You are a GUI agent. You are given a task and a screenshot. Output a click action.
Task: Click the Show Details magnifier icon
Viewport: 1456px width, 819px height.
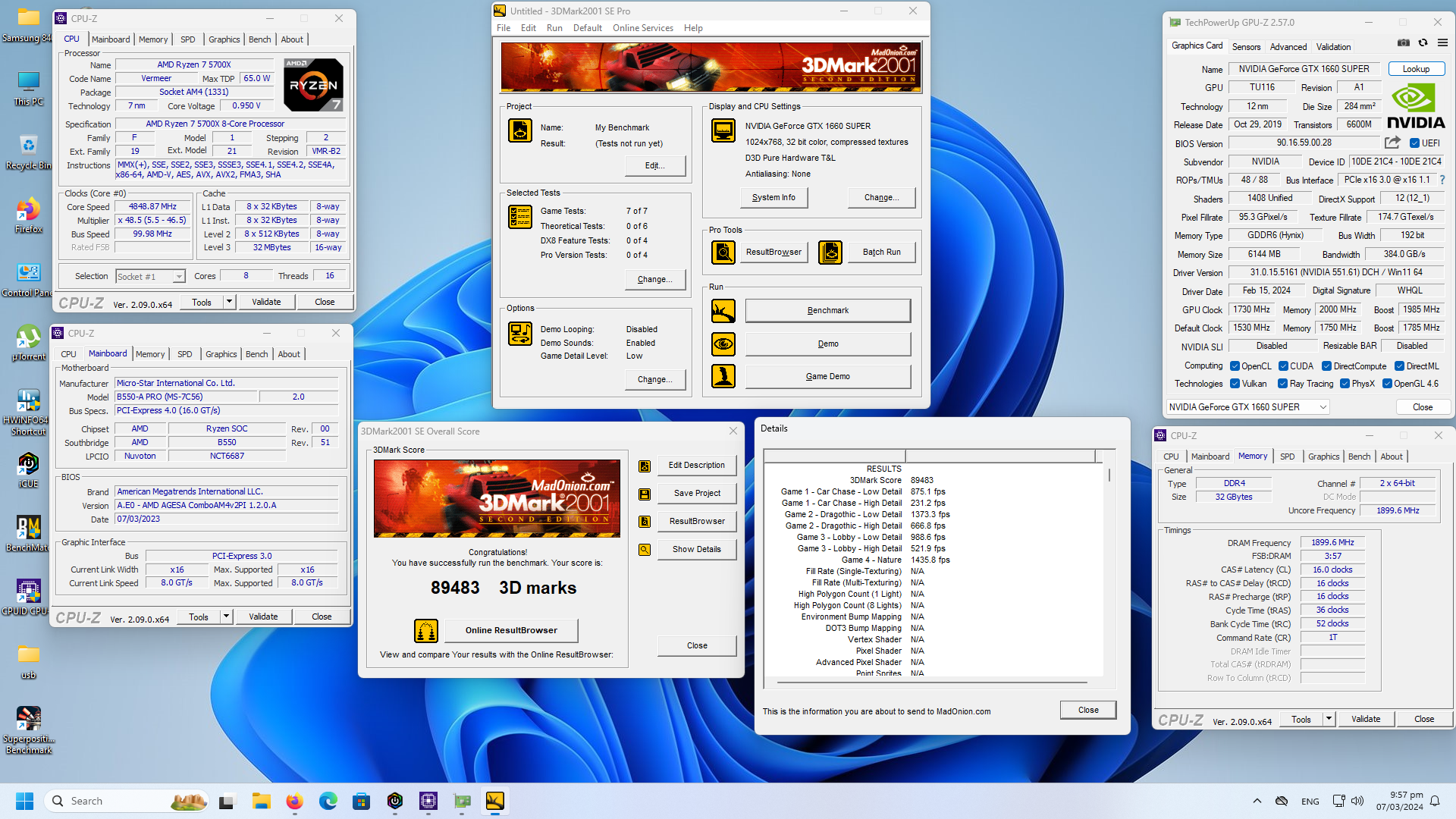[x=645, y=550]
